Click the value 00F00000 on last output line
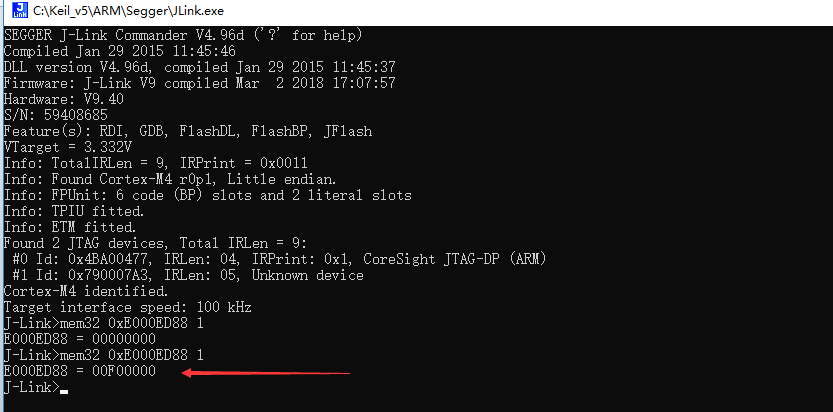The image size is (833, 412). click(124, 371)
